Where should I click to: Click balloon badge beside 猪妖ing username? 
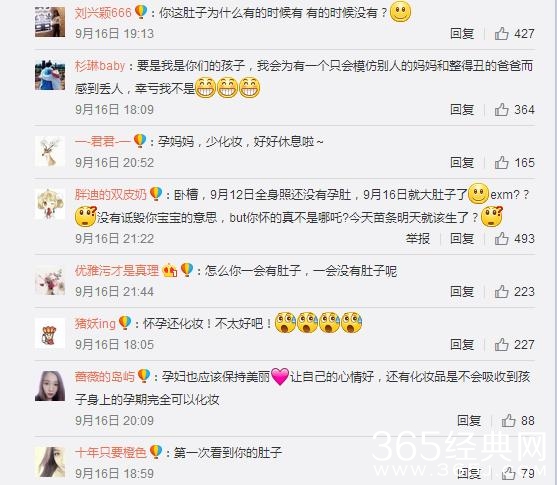pyautogui.click(x=125, y=323)
